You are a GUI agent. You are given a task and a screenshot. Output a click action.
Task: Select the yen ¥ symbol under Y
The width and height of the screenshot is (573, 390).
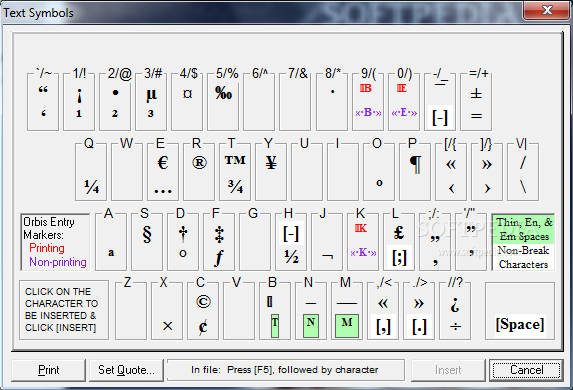point(271,162)
